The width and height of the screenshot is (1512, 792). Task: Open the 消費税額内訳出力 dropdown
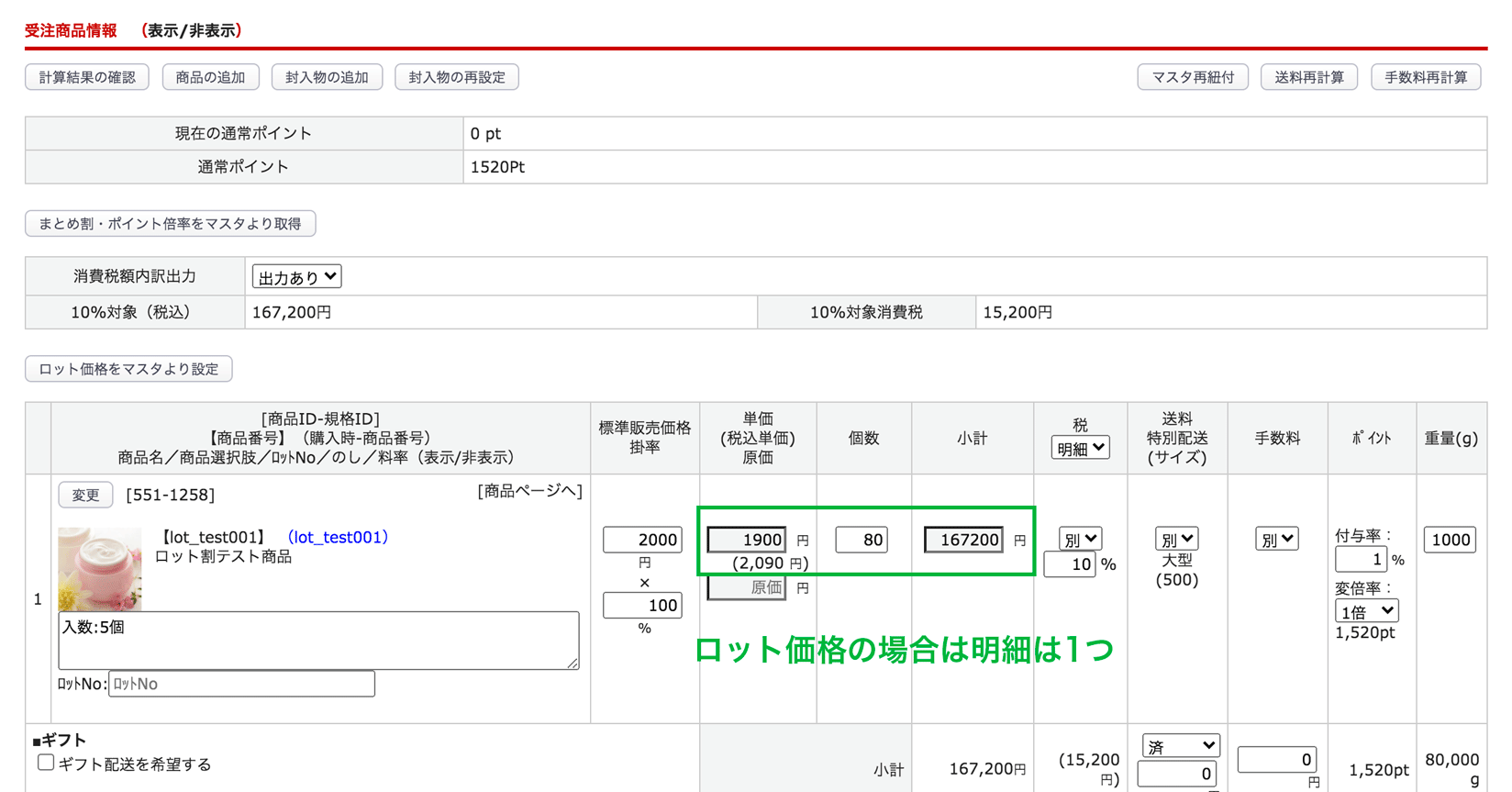[x=296, y=276]
